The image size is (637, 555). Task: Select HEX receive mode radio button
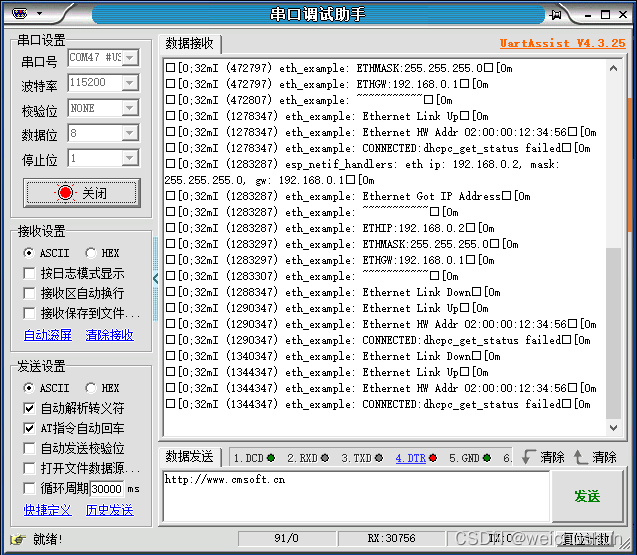(91, 253)
